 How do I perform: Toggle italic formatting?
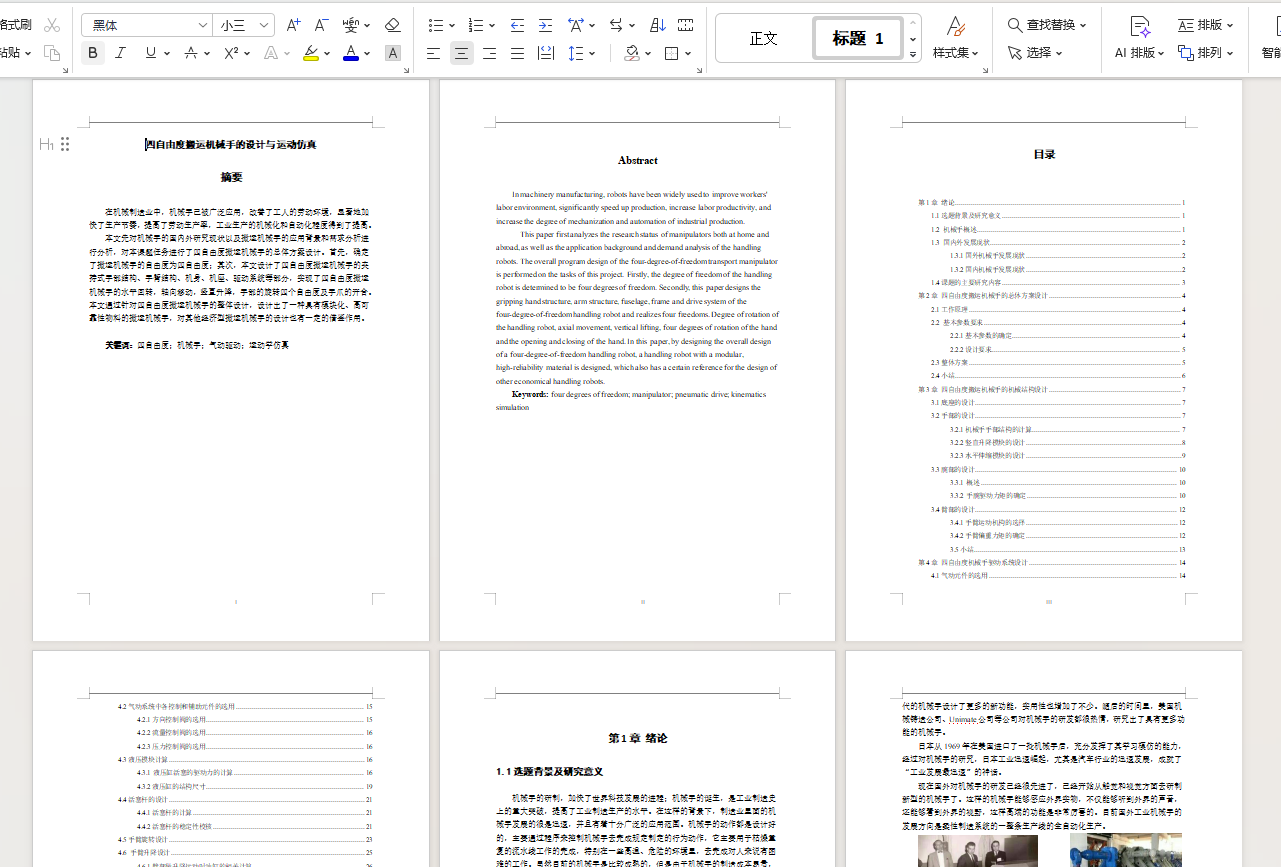pos(121,53)
